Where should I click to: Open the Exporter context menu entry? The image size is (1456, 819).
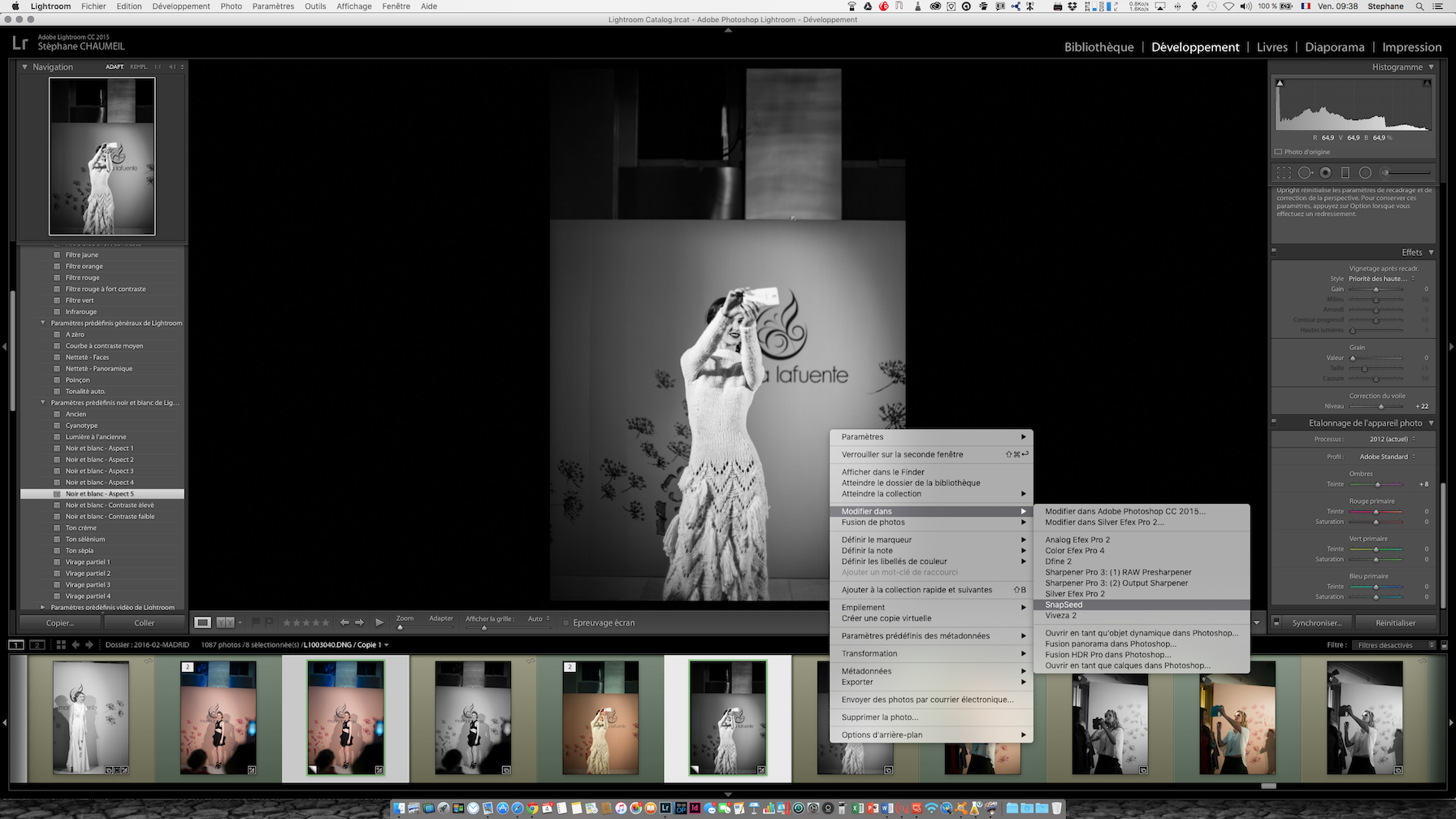tap(931, 682)
